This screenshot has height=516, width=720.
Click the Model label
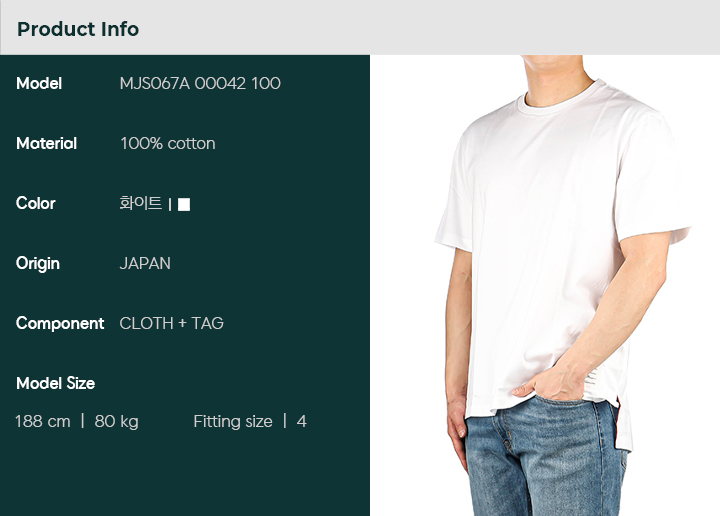click(x=39, y=84)
